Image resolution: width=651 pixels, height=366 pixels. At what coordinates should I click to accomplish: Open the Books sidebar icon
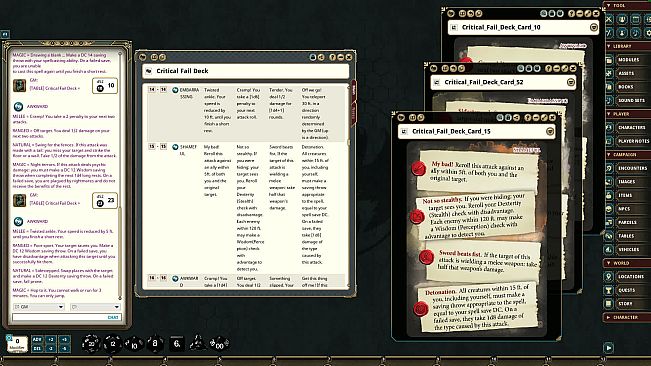[x=609, y=87]
